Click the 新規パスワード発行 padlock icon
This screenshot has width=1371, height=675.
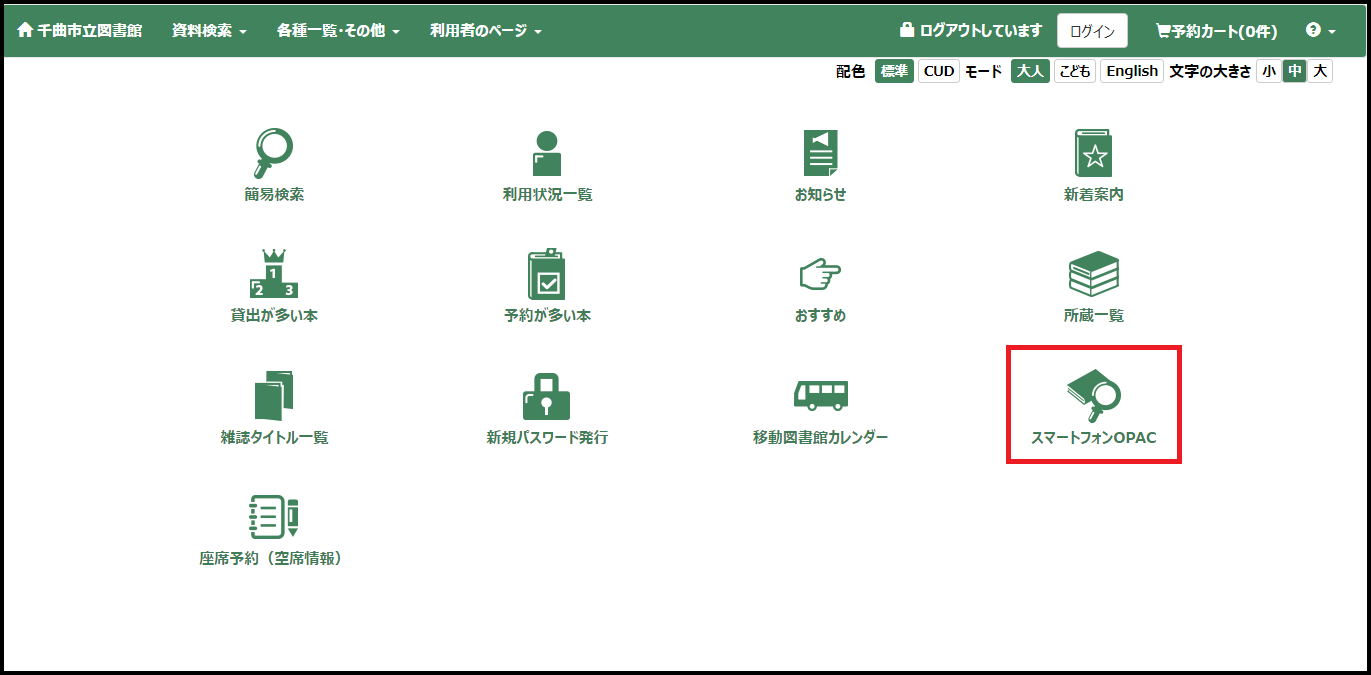coord(547,396)
